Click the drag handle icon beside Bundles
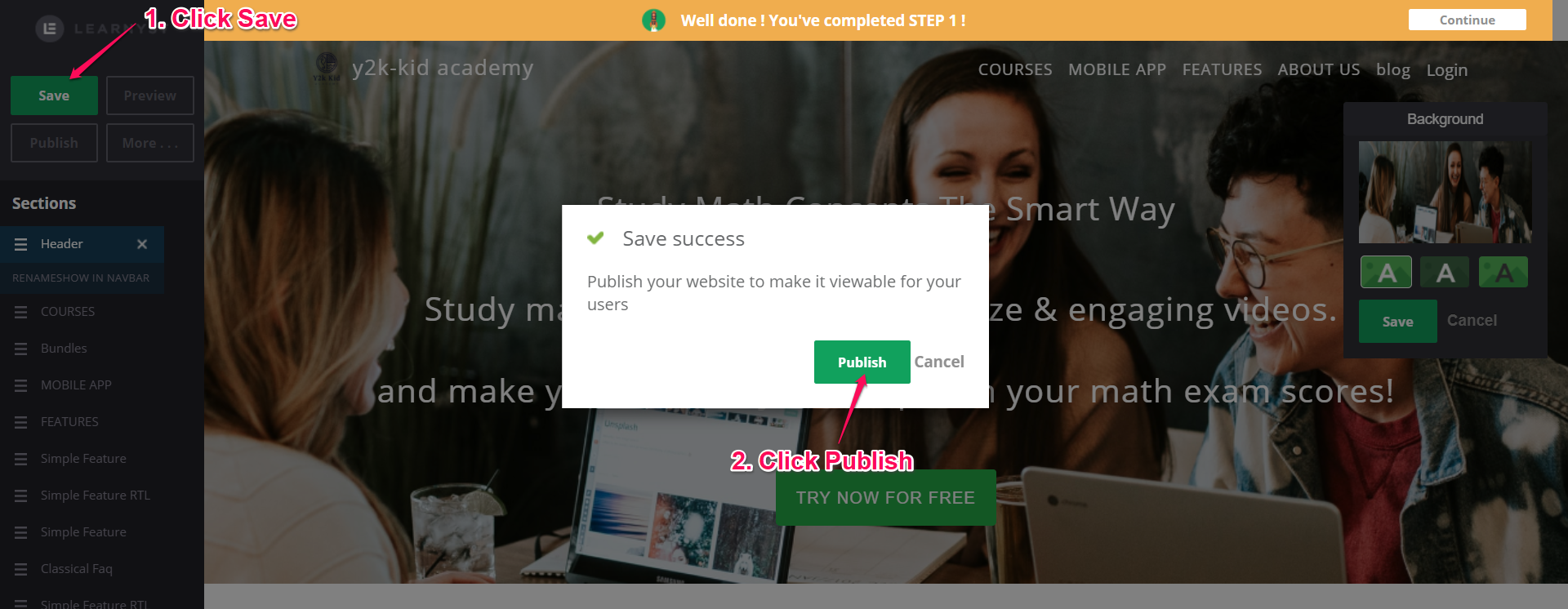The width and height of the screenshot is (1568, 609). click(21, 349)
